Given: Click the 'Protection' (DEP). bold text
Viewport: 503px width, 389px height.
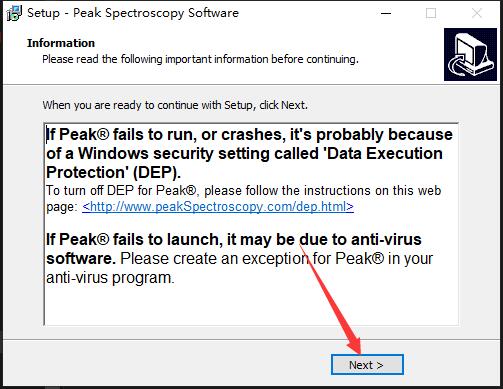Looking at the screenshot, I should tap(113, 173).
